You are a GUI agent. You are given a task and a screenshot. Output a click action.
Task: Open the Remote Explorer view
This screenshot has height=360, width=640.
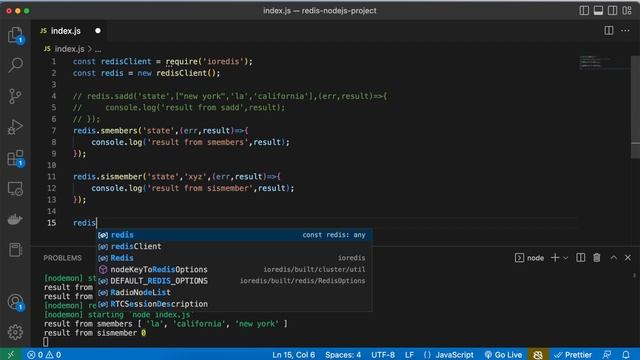click(x=15, y=189)
